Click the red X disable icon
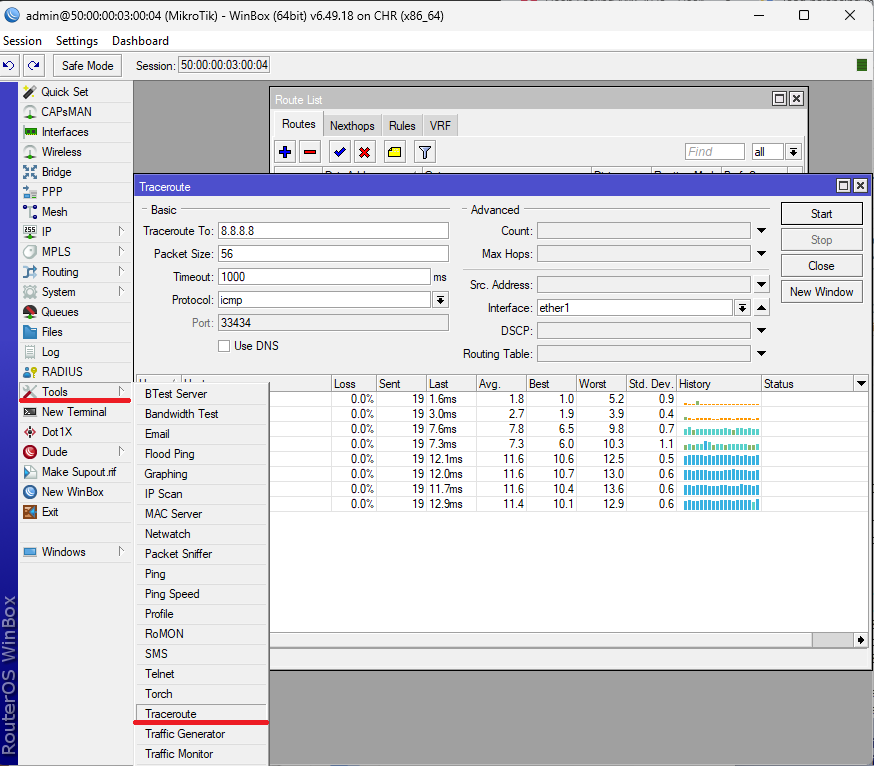 click(x=365, y=152)
